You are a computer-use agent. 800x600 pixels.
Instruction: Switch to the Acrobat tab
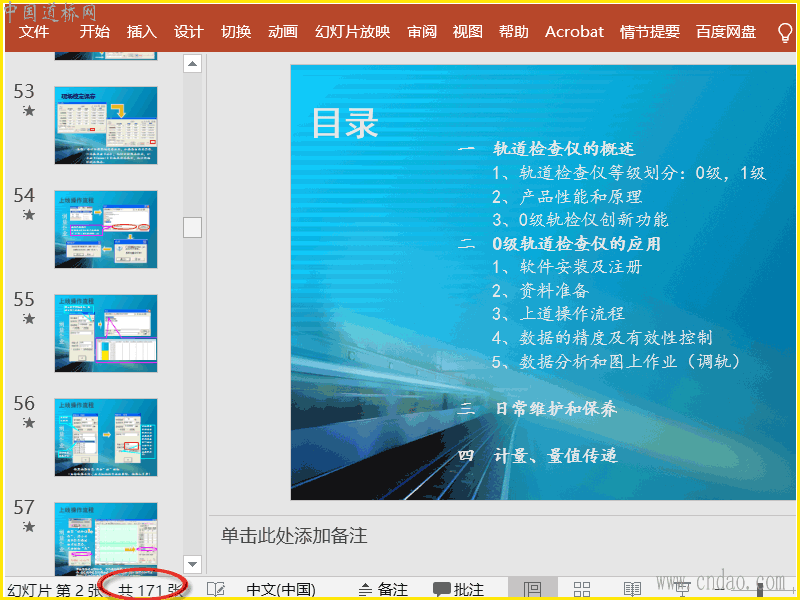click(x=574, y=32)
